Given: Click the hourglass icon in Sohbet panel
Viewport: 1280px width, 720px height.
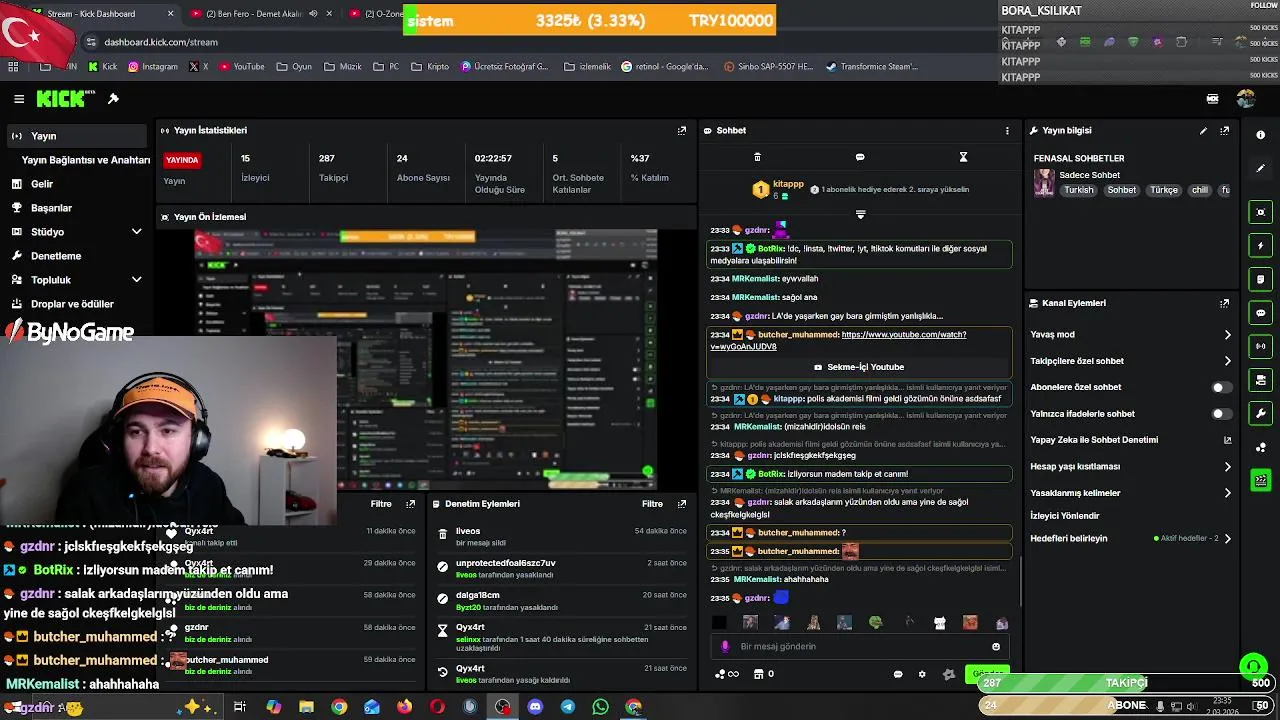Looking at the screenshot, I should (963, 157).
